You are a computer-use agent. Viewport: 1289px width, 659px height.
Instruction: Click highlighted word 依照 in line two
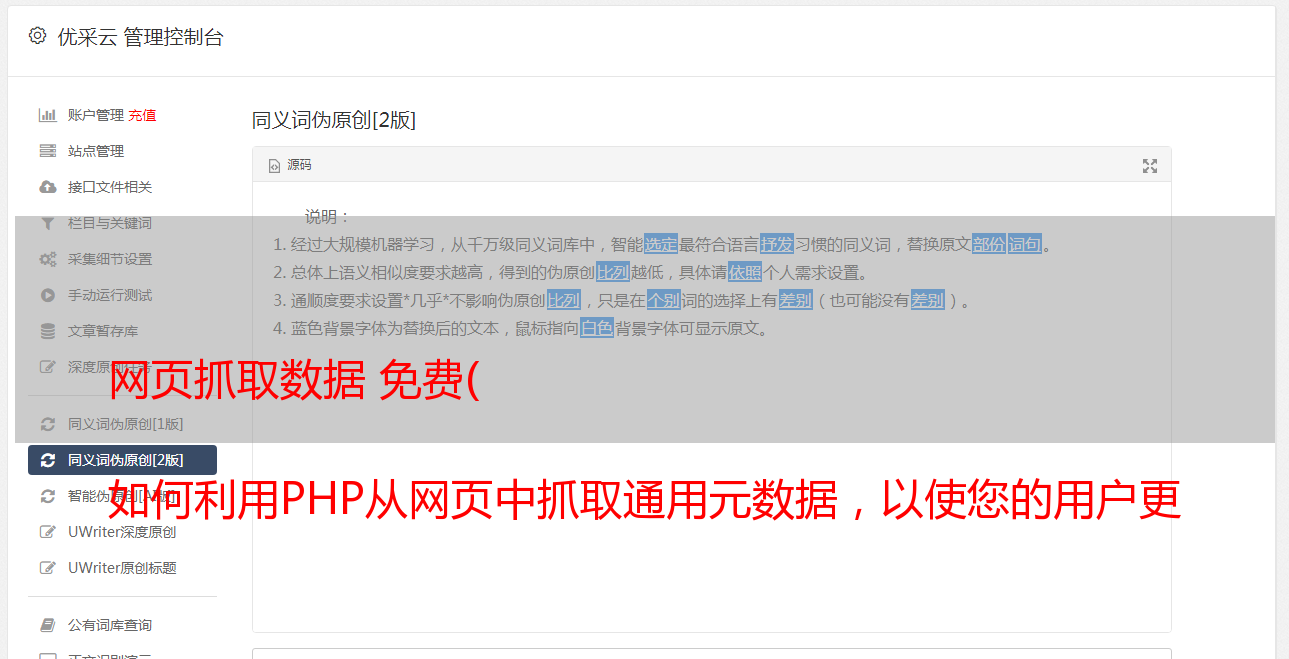(745, 272)
